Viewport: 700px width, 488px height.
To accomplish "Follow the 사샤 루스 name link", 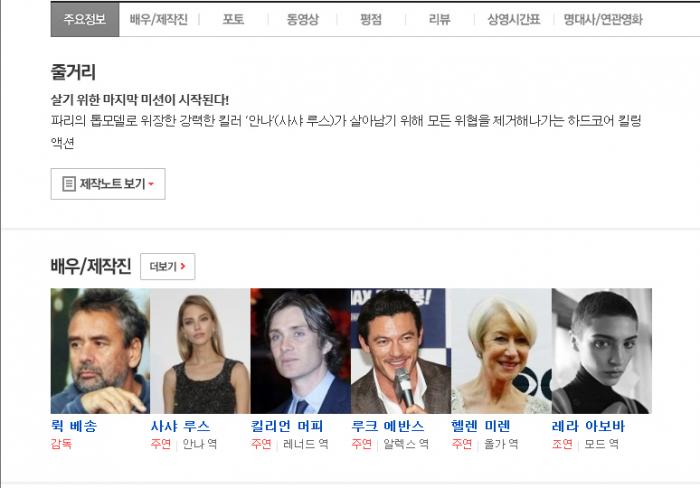I will [x=180, y=426].
